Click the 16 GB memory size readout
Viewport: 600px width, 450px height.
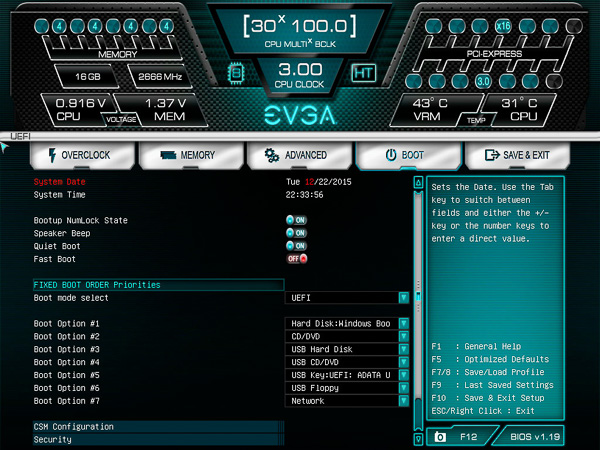[88, 77]
